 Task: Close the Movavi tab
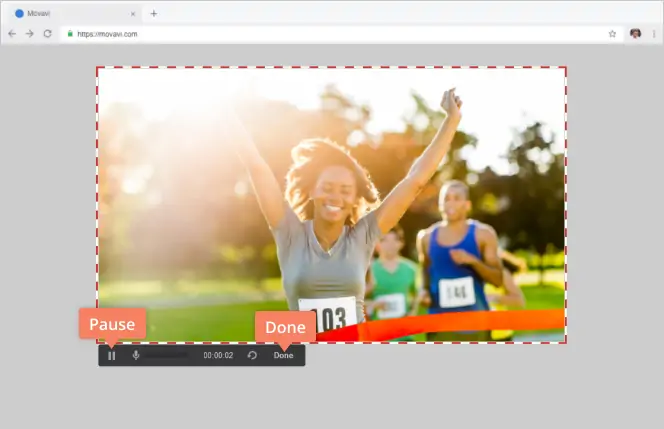(x=133, y=14)
